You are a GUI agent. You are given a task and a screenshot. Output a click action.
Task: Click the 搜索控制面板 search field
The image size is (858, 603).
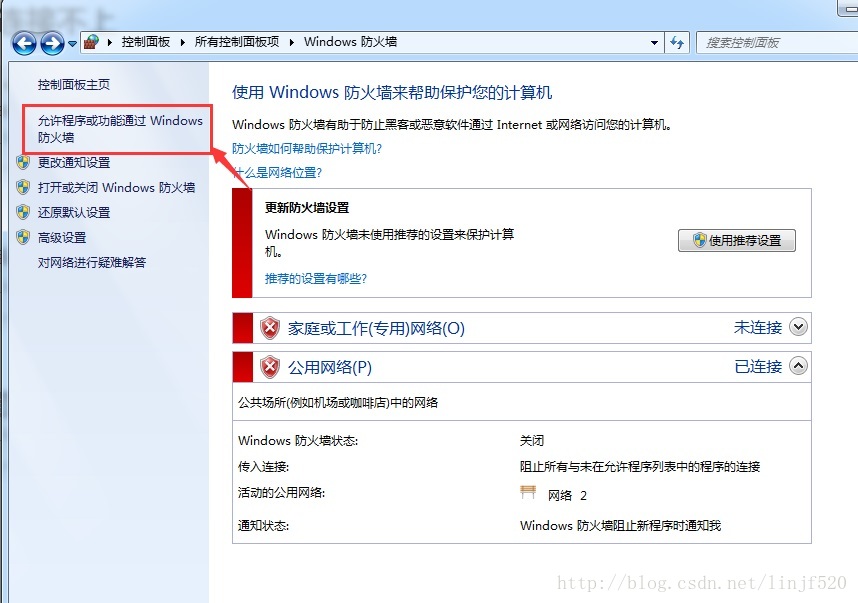(x=777, y=43)
